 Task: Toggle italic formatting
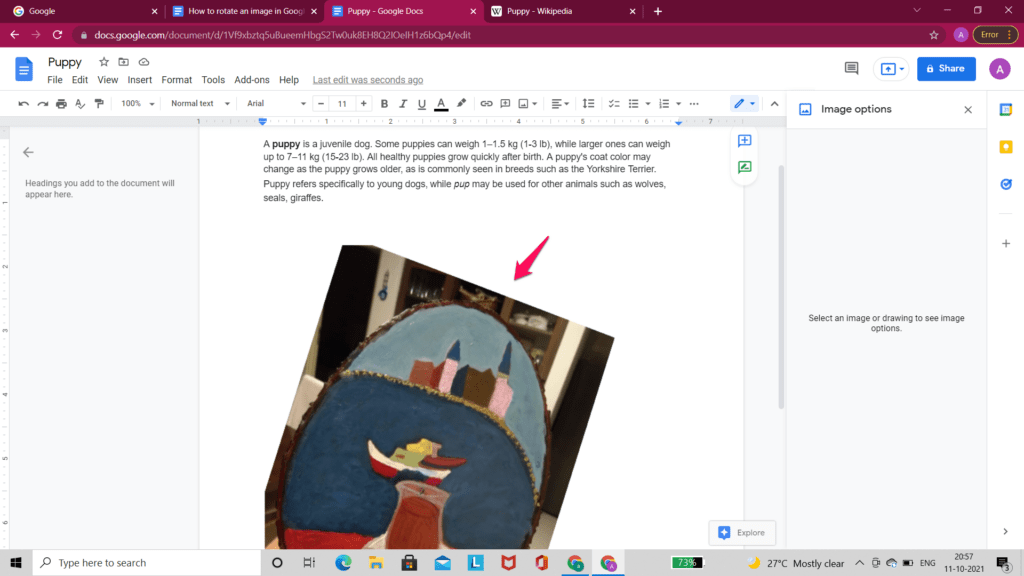point(403,103)
